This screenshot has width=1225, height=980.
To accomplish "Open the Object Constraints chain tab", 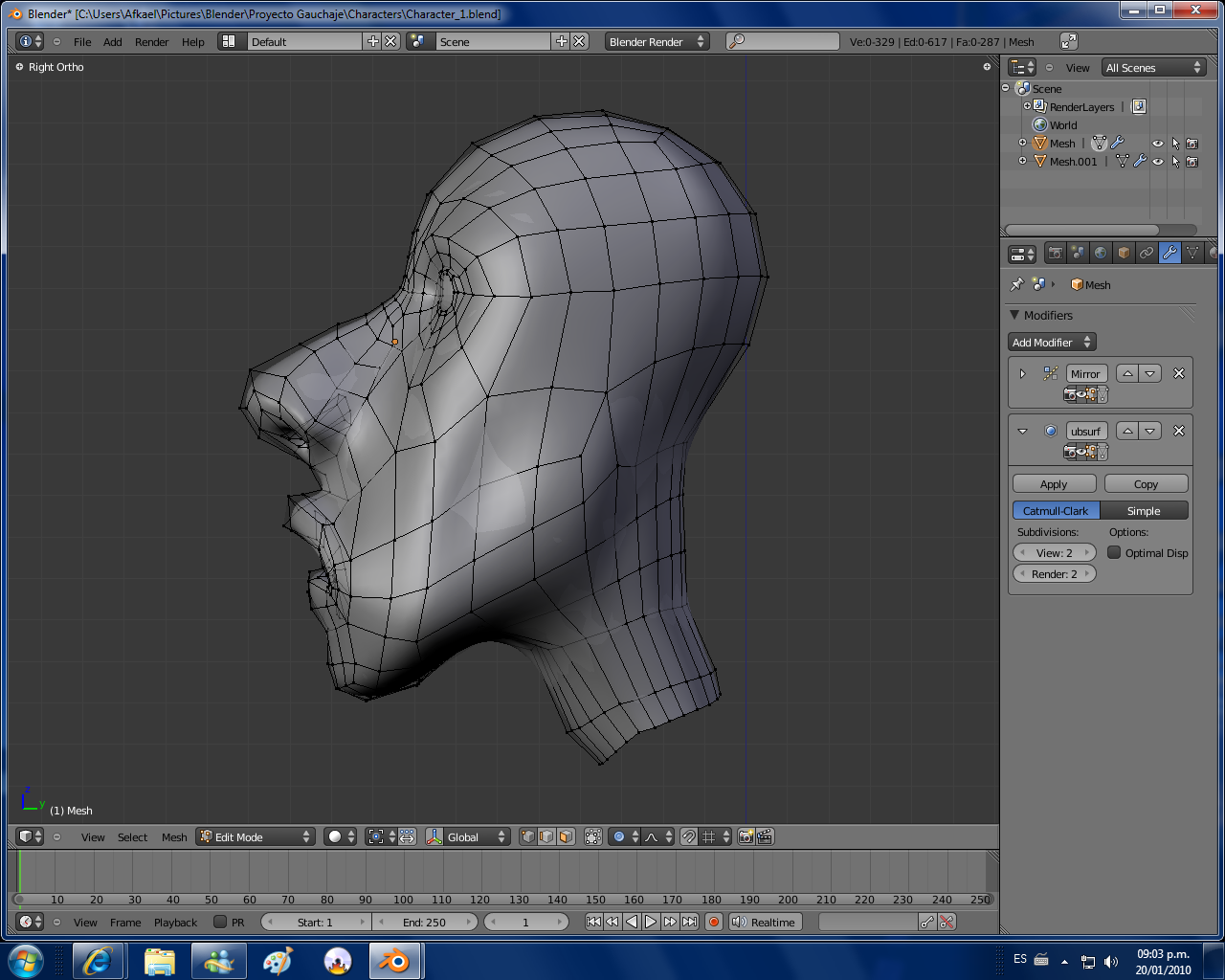I will (x=1147, y=254).
